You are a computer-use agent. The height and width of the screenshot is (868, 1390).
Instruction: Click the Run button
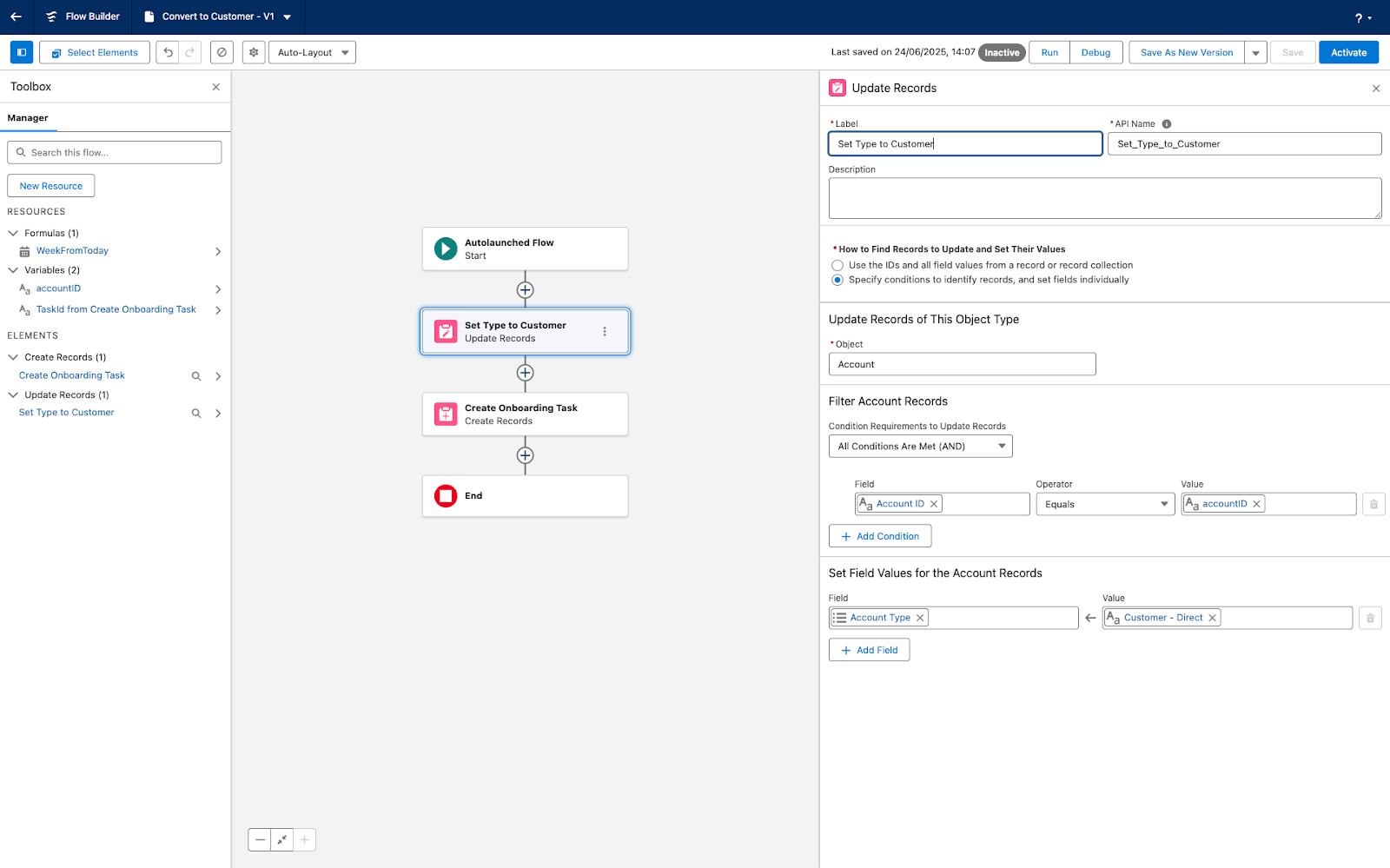click(1049, 52)
